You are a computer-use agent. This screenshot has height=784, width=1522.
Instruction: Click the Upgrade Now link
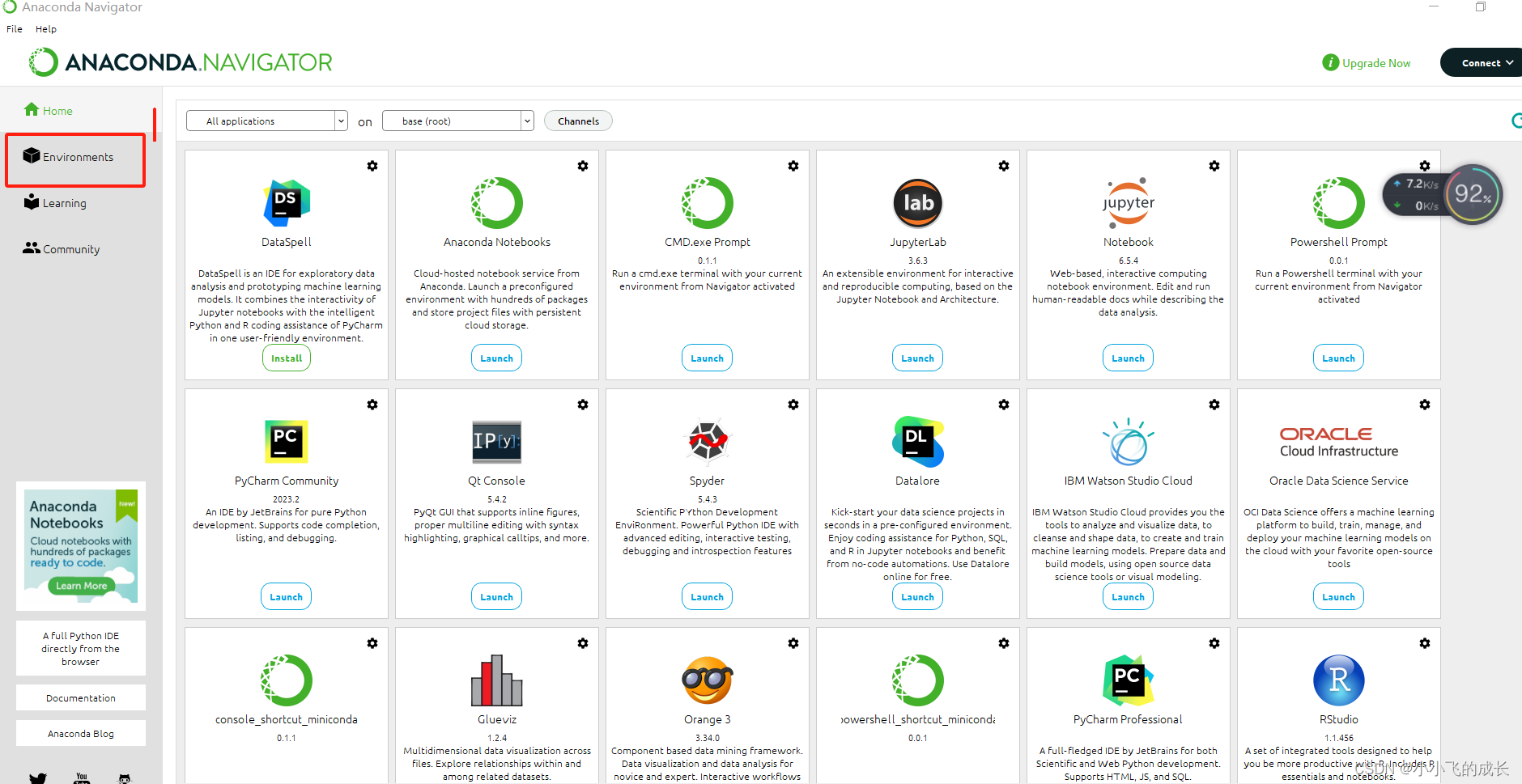(x=1367, y=63)
